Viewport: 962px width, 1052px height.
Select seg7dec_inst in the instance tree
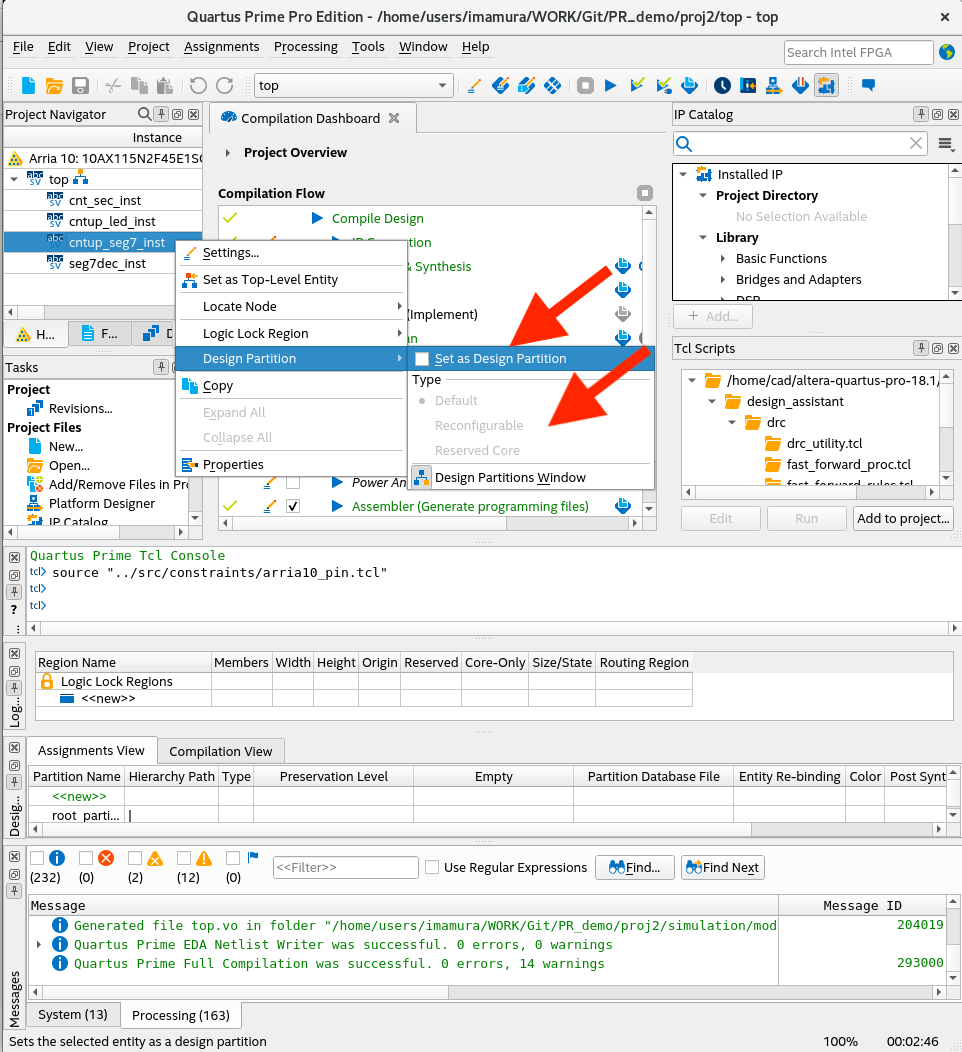[x=107, y=264]
